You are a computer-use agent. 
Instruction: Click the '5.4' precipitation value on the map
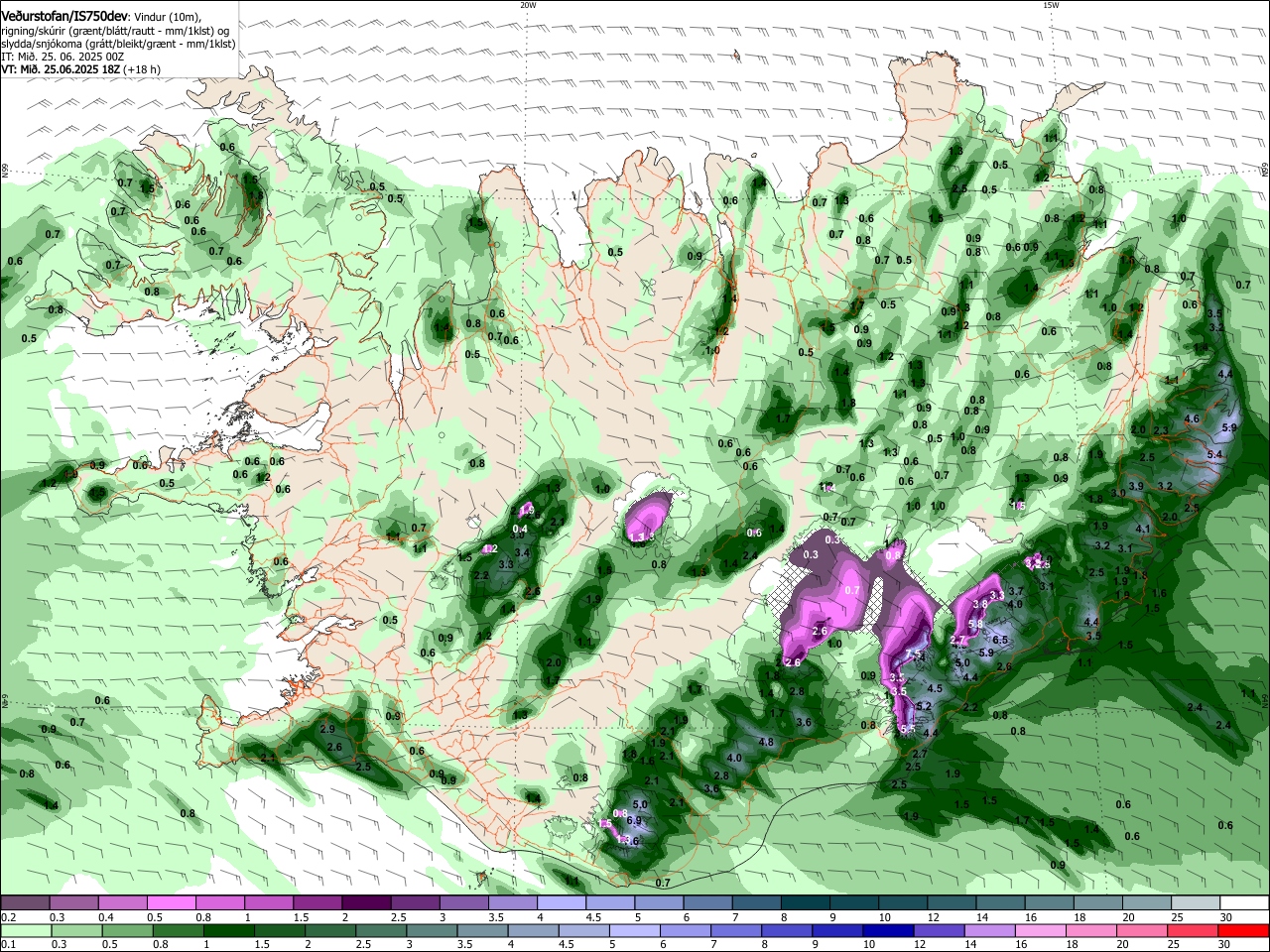(x=1215, y=454)
